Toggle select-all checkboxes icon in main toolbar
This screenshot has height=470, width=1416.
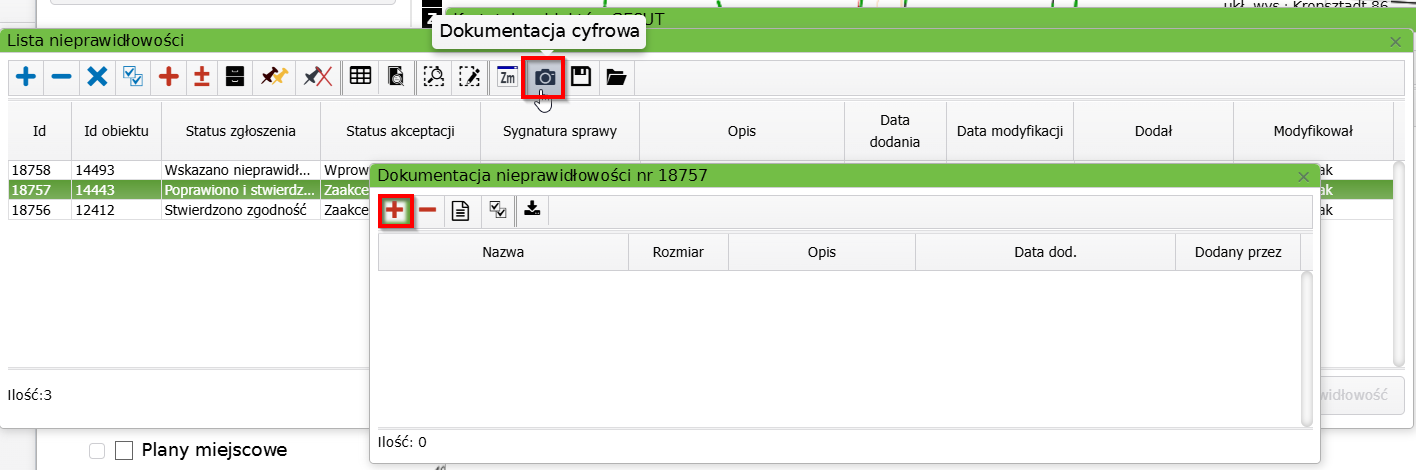(x=132, y=77)
